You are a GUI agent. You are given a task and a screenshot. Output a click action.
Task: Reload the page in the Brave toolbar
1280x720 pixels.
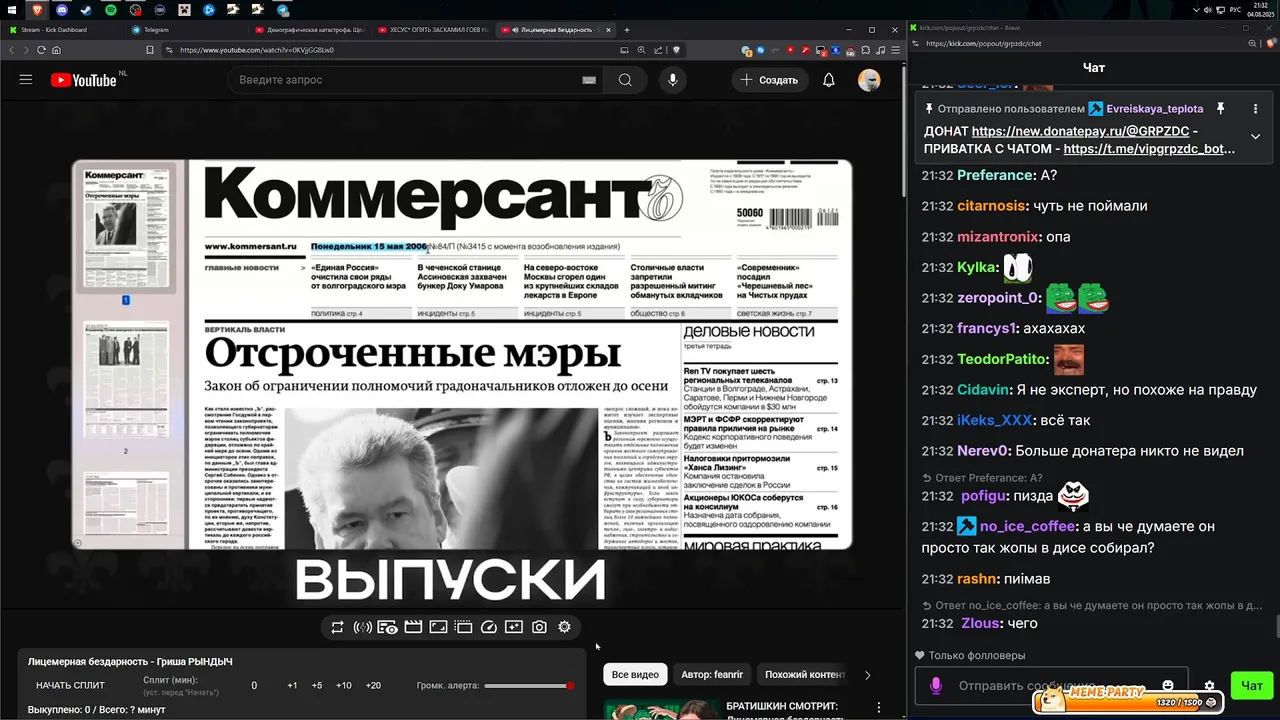click(x=41, y=50)
